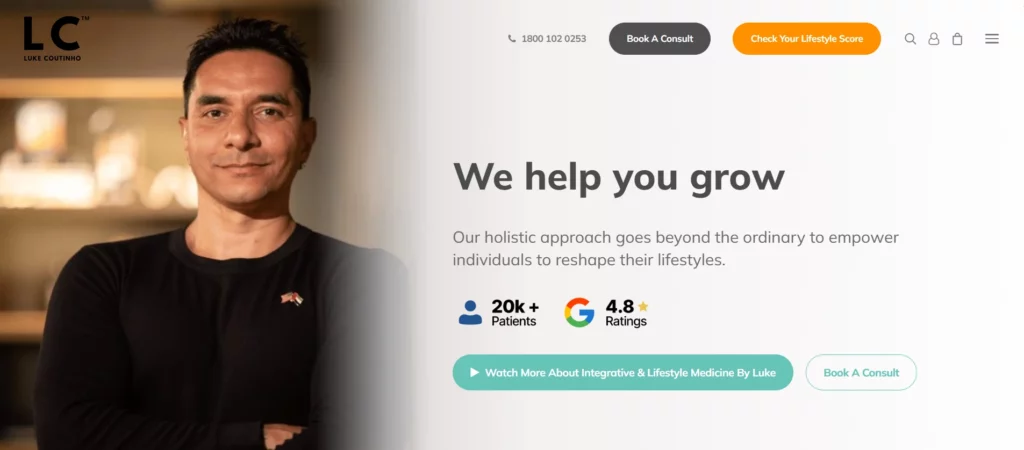The image size is (1024, 450).
Task: Click the phone handset icon
Action: pos(511,39)
